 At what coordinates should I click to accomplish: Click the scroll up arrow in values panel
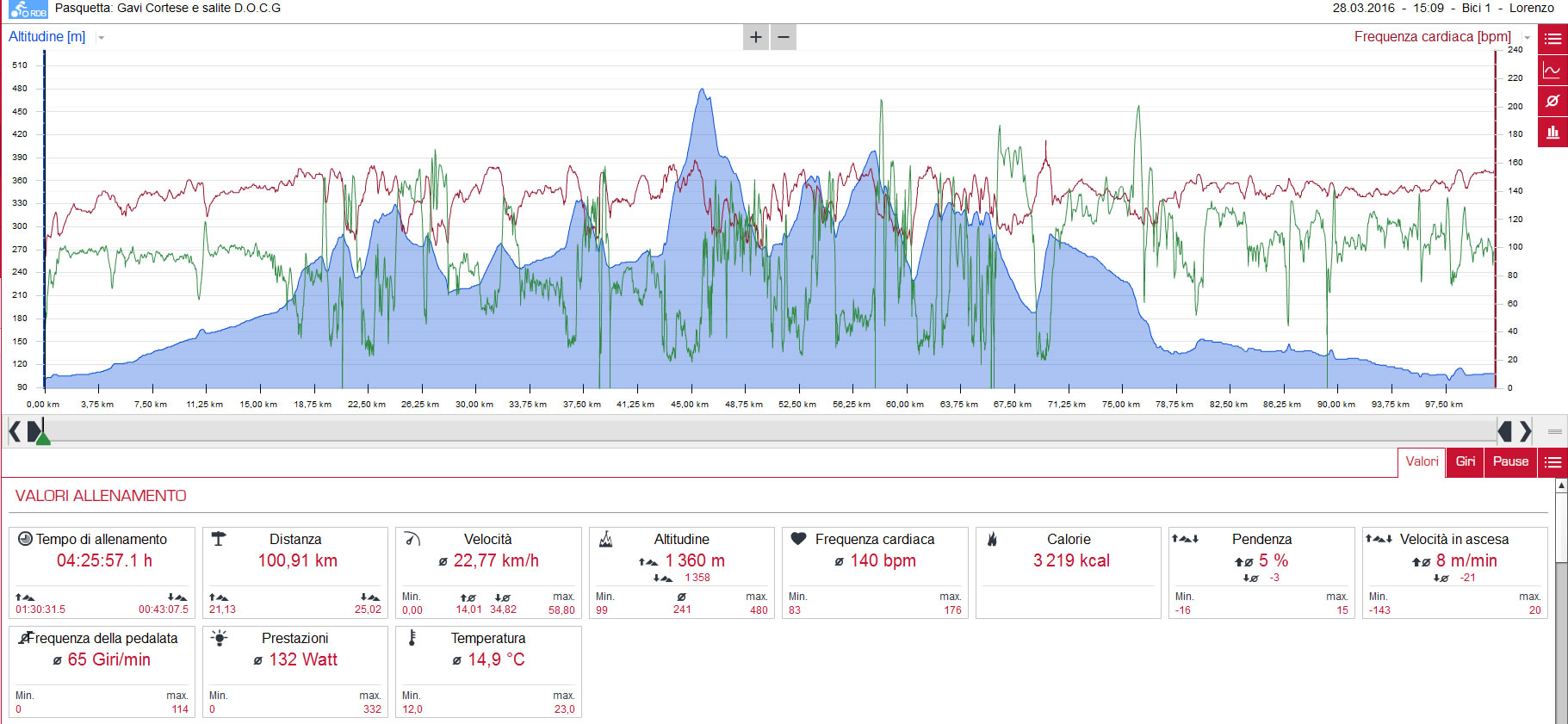(1561, 486)
